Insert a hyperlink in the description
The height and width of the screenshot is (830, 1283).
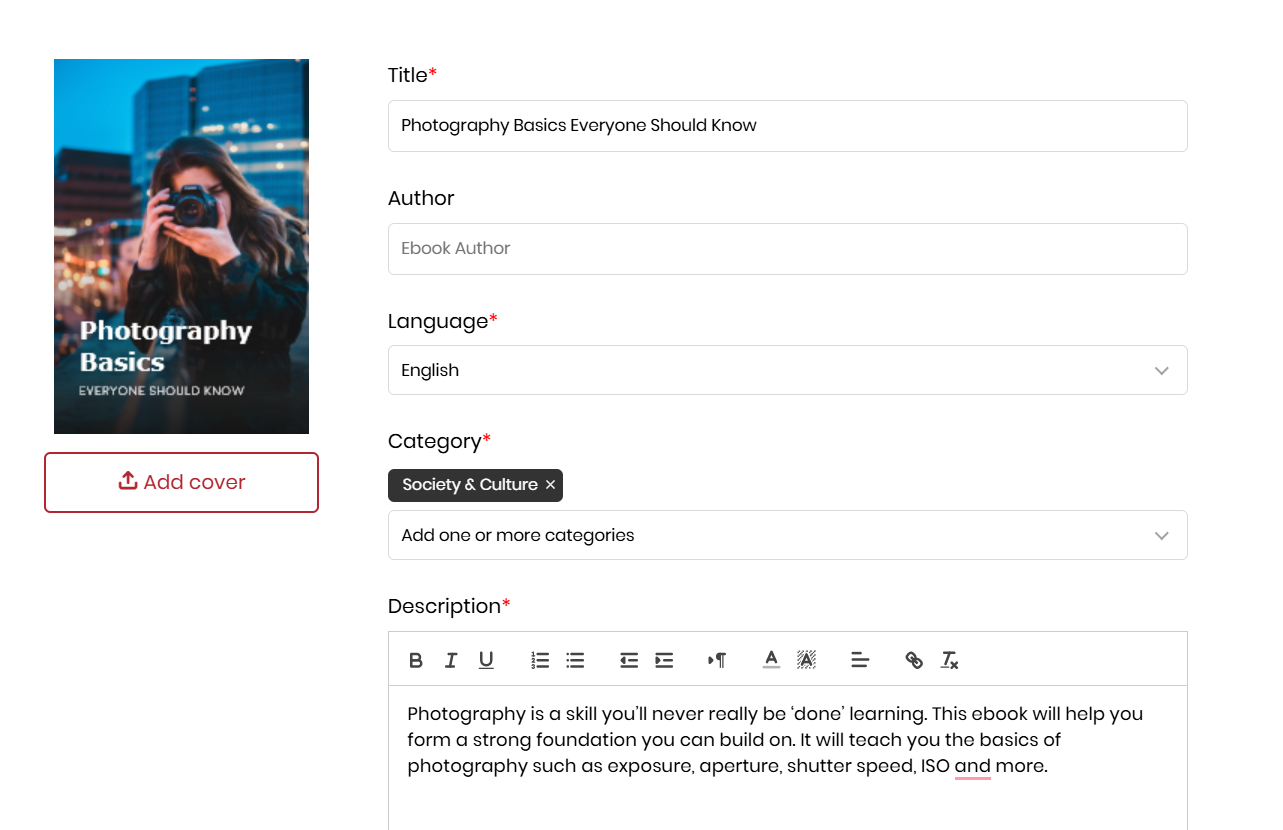[914, 660]
